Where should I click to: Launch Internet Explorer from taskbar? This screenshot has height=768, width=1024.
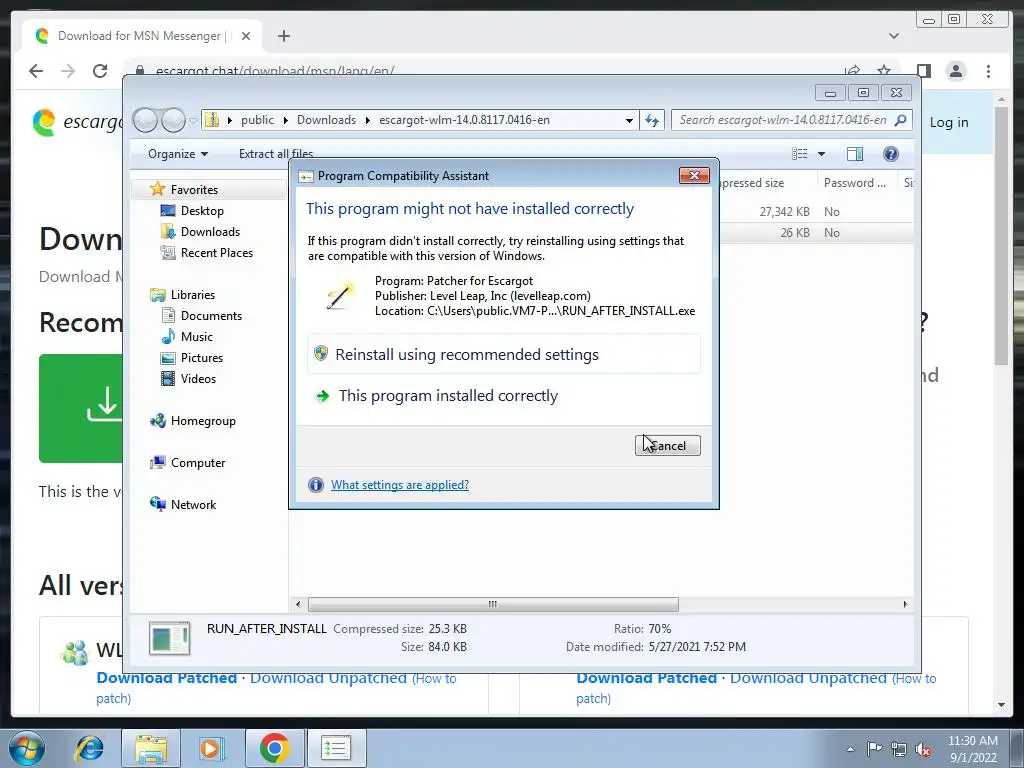coord(89,748)
